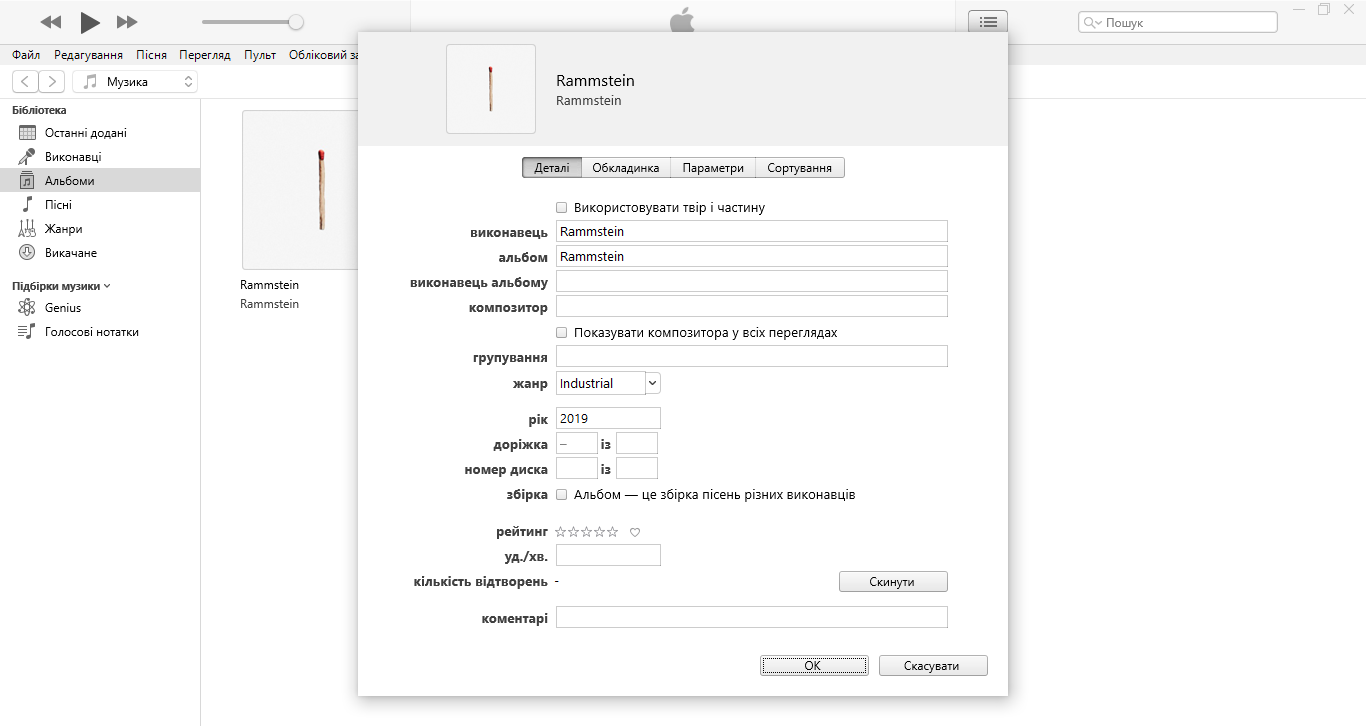Image resolution: width=1366 pixels, height=726 pixels.
Task: Open the Музика media type dropdown
Action: tap(135, 82)
